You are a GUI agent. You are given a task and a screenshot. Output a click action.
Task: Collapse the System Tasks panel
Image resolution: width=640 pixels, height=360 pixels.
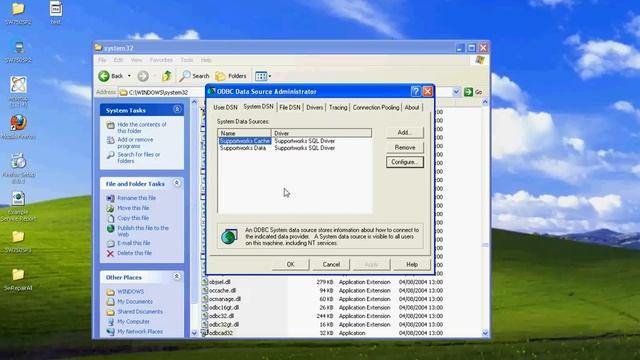pyautogui.click(x=177, y=109)
